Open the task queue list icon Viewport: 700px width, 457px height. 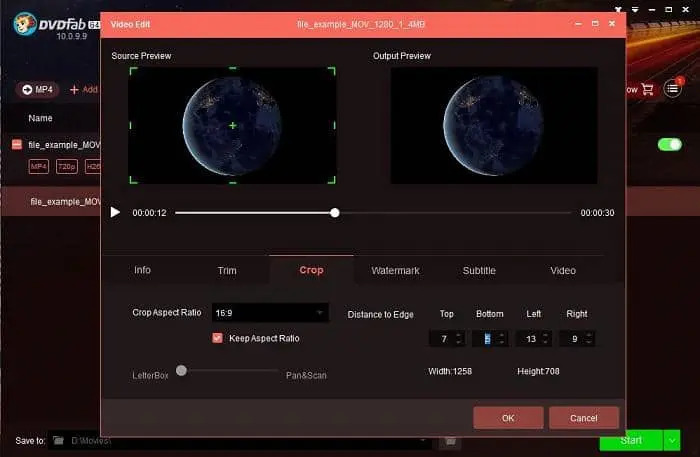[x=673, y=89]
